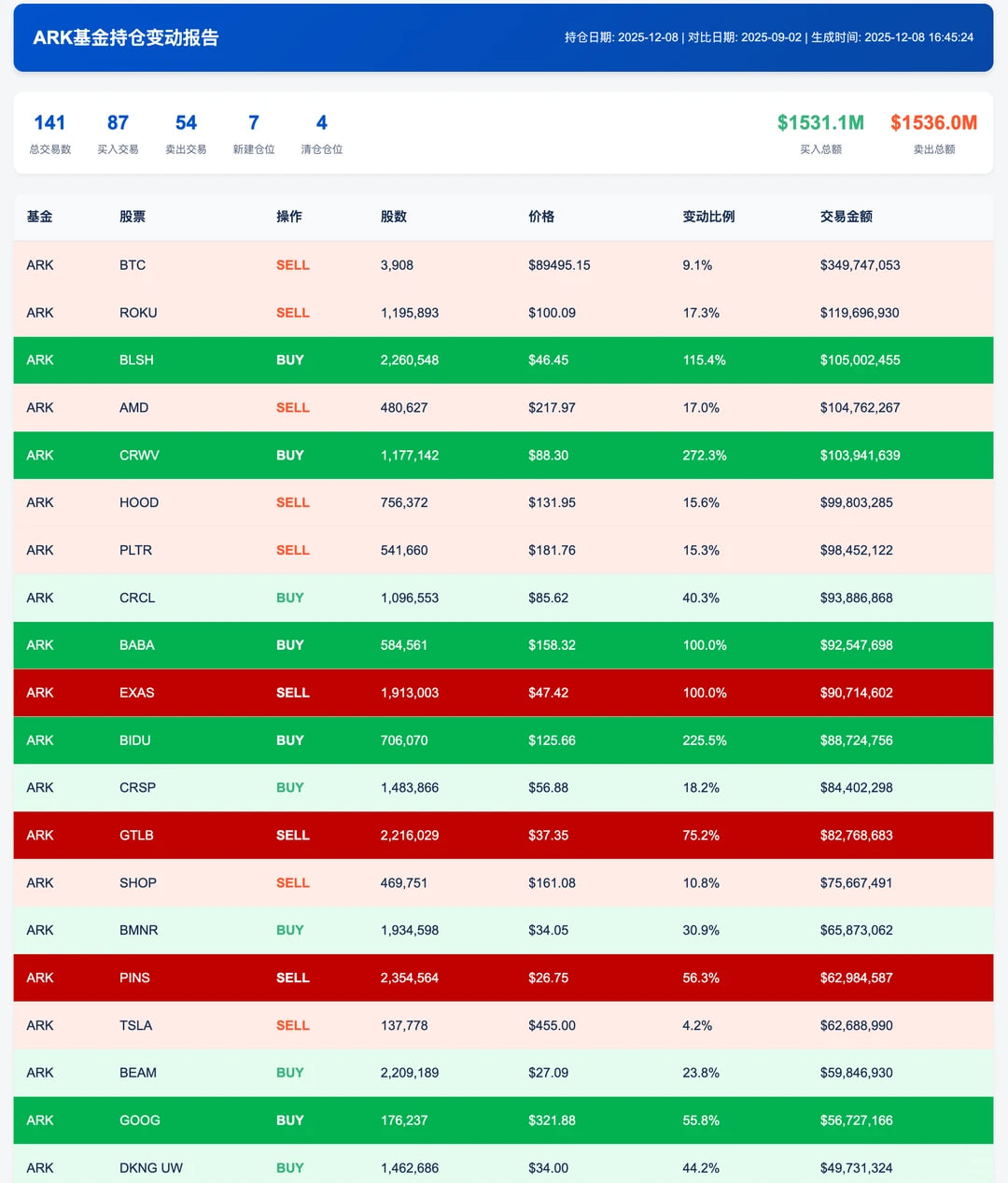Click the 100.0% change in EXAS row
The height and width of the screenshot is (1183, 1008).
704,693
